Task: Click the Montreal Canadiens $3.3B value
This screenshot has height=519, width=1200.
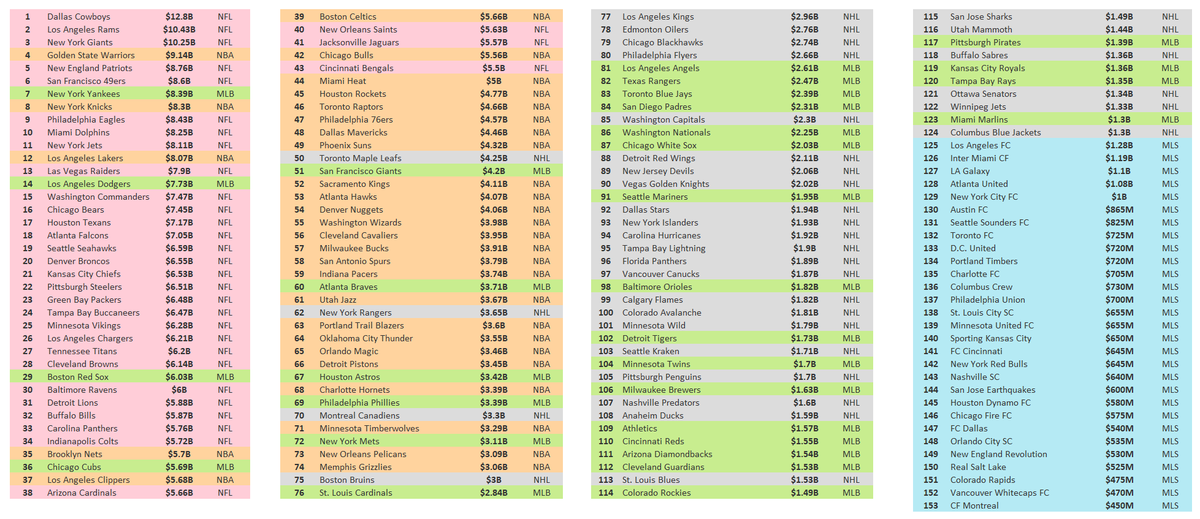Action: (493, 414)
